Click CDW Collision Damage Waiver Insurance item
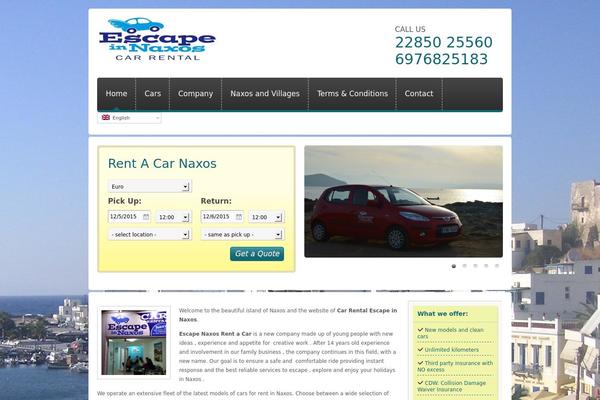This screenshot has height=400, width=600. click(452, 386)
